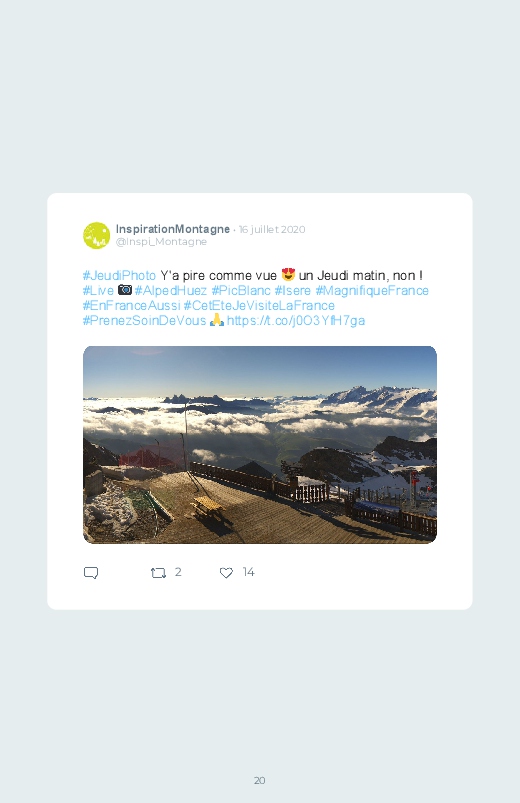Open the #Isere hashtag
This screenshot has width=520, height=803.
click(x=293, y=290)
